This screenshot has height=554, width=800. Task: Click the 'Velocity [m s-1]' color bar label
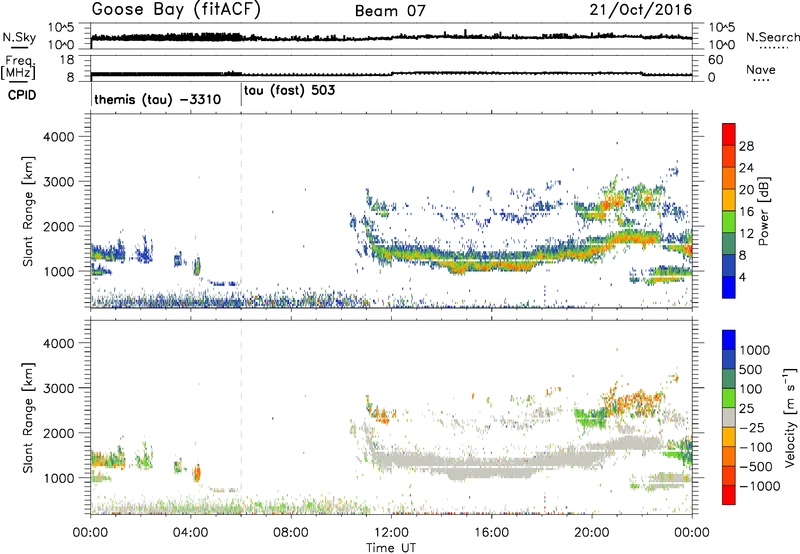coord(790,416)
